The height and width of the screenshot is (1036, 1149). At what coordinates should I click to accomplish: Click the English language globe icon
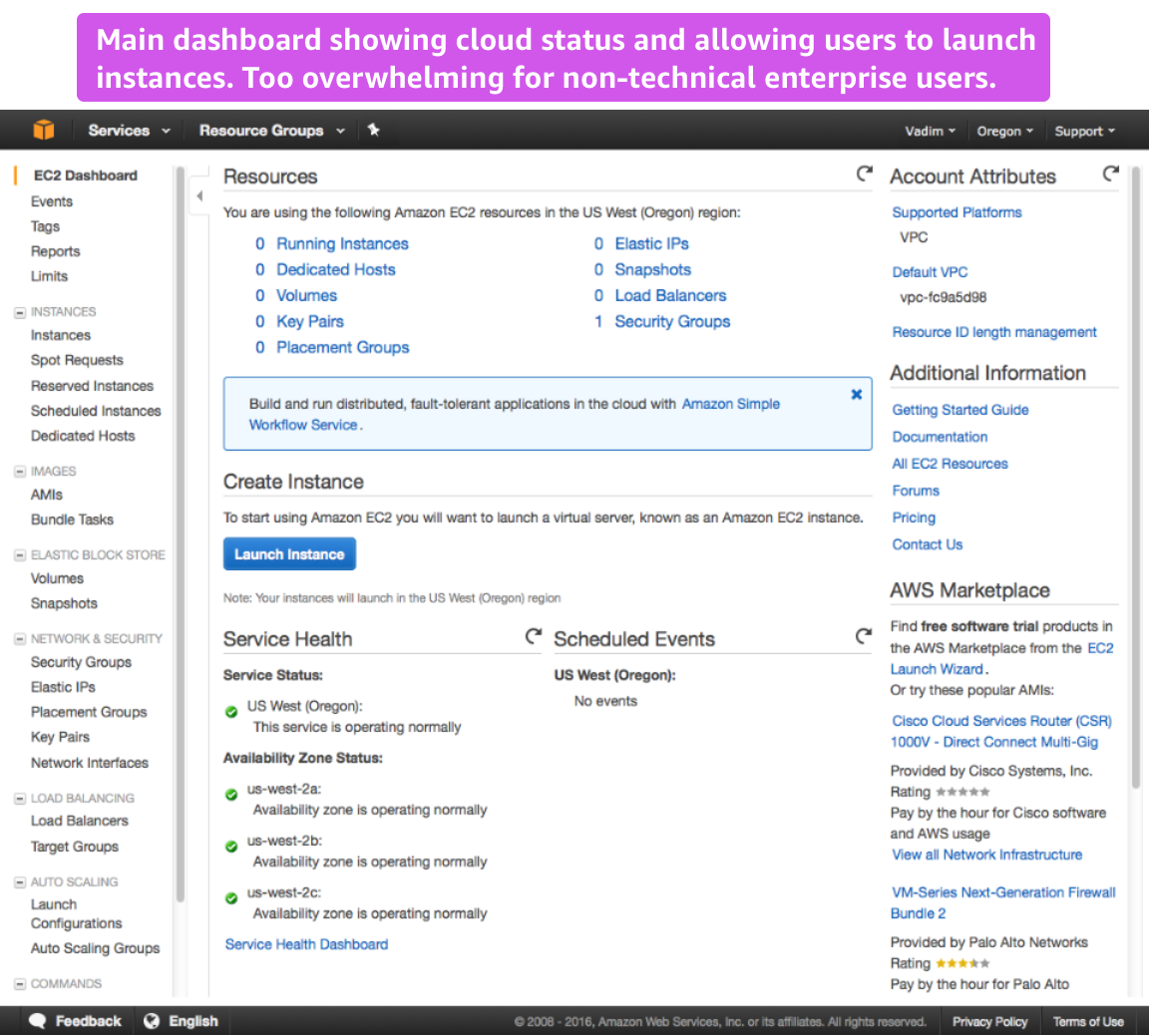[x=152, y=1021]
